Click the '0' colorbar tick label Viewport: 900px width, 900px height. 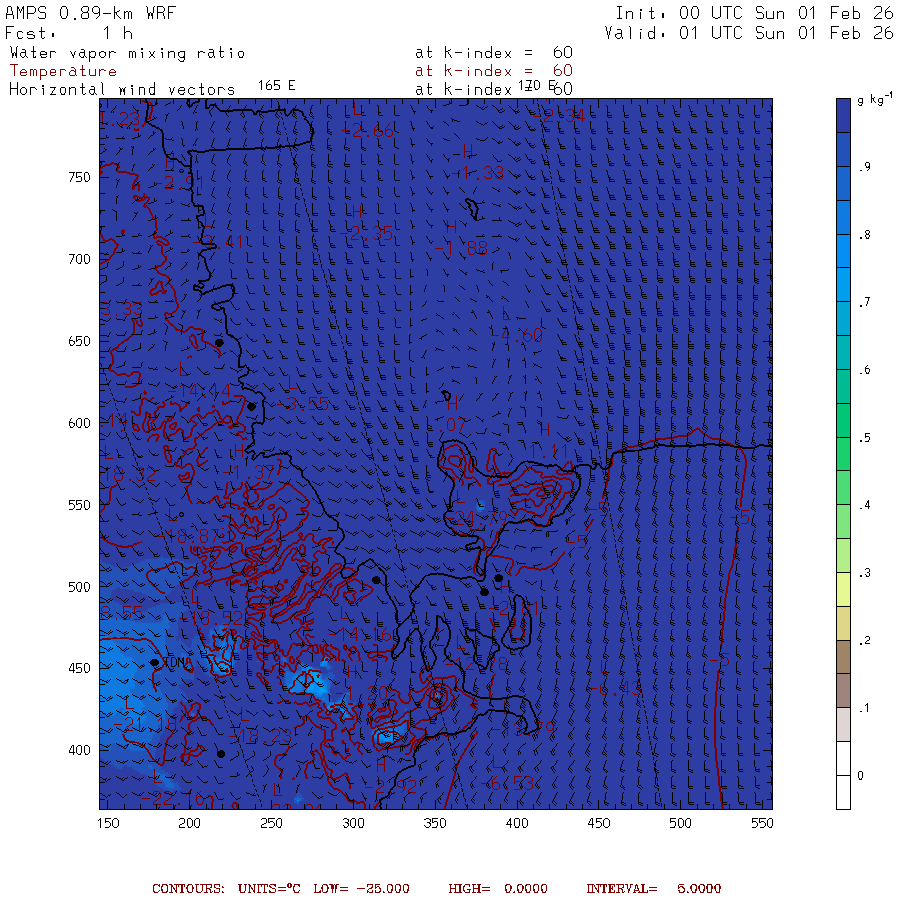click(x=860, y=776)
